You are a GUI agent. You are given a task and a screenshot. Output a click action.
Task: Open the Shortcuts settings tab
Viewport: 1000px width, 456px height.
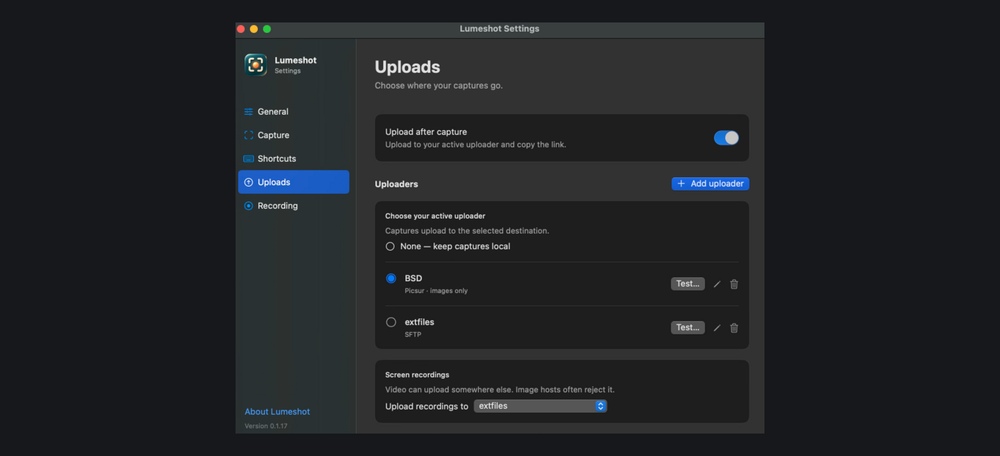pyautogui.click(x=293, y=159)
